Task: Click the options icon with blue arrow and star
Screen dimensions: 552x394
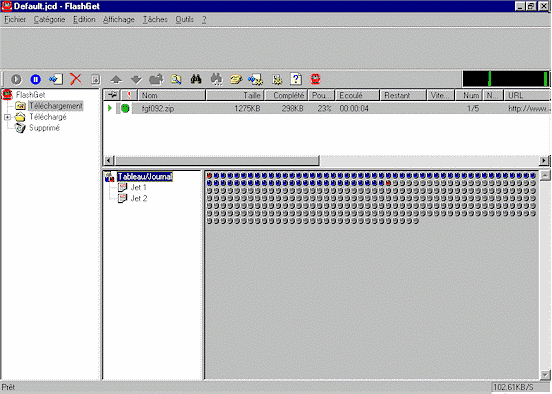Action: tap(256, 80)
